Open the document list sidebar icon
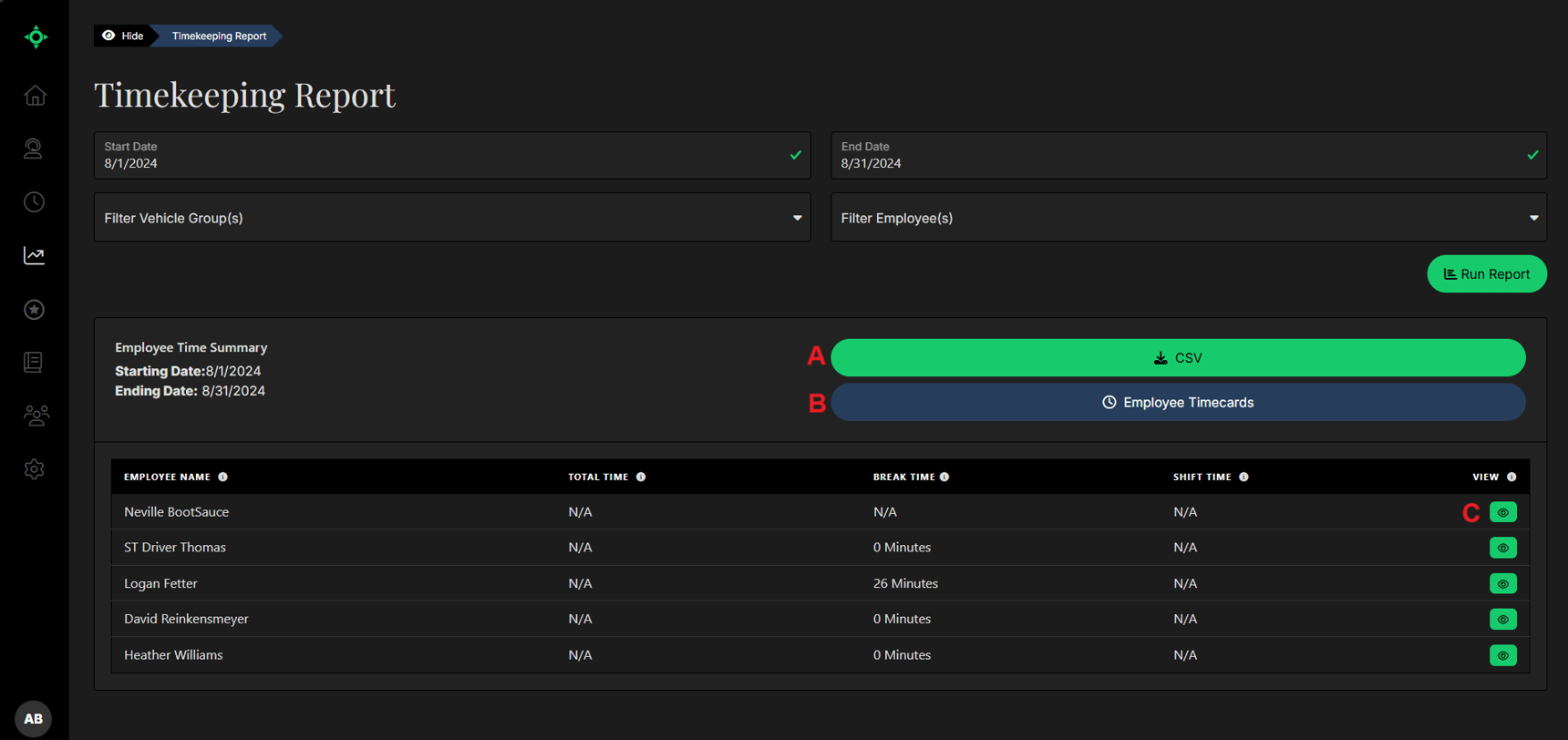Screen dimensions: 1568x740 (35, 363)
